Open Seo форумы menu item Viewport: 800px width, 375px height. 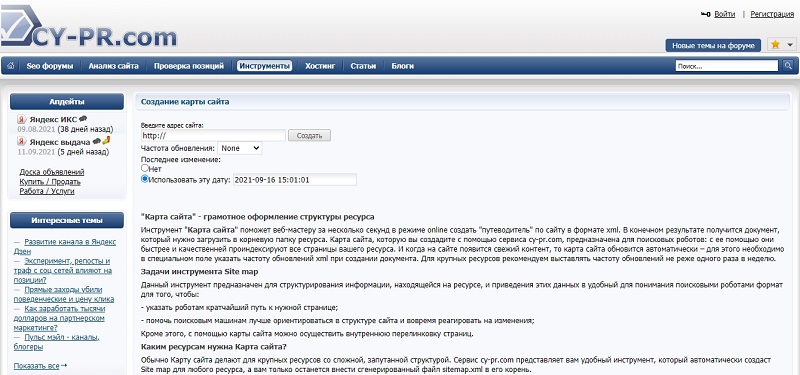click(49, 66)
